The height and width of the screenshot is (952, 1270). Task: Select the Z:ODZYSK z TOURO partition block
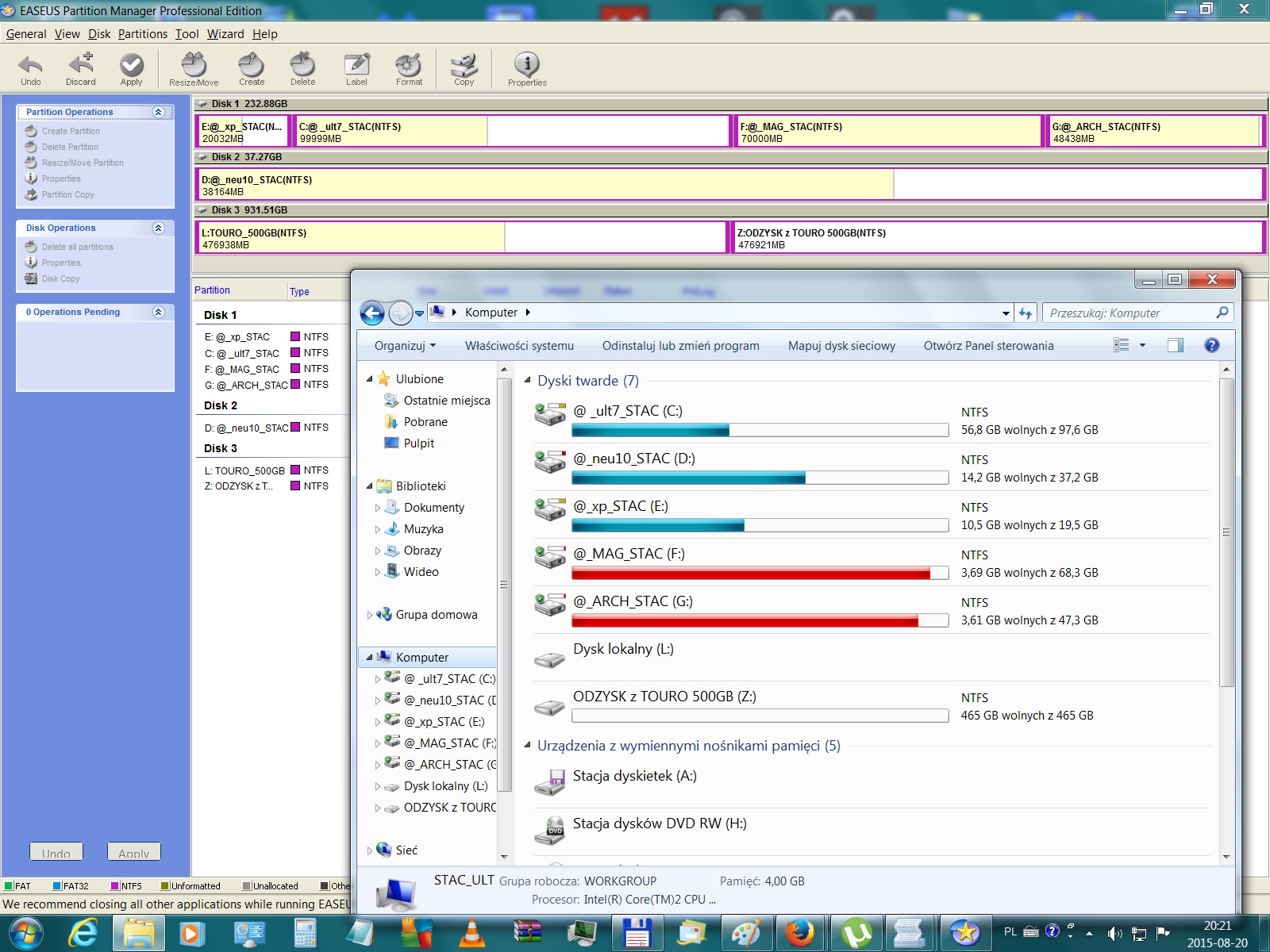[998, 237]
